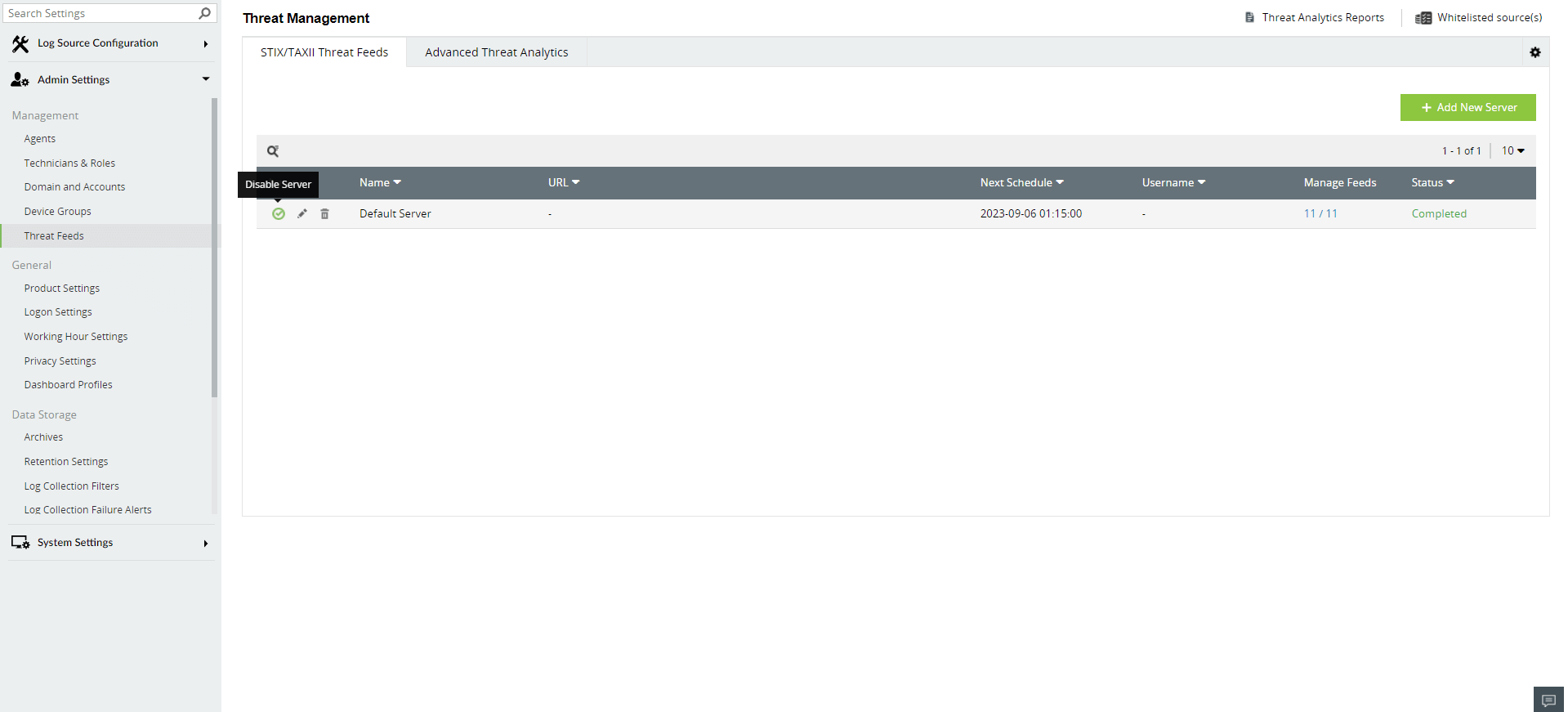Open Whitelisted source(s) link
The image size is (1568, 712).
pyautogui.click(x=1490, y=17)
